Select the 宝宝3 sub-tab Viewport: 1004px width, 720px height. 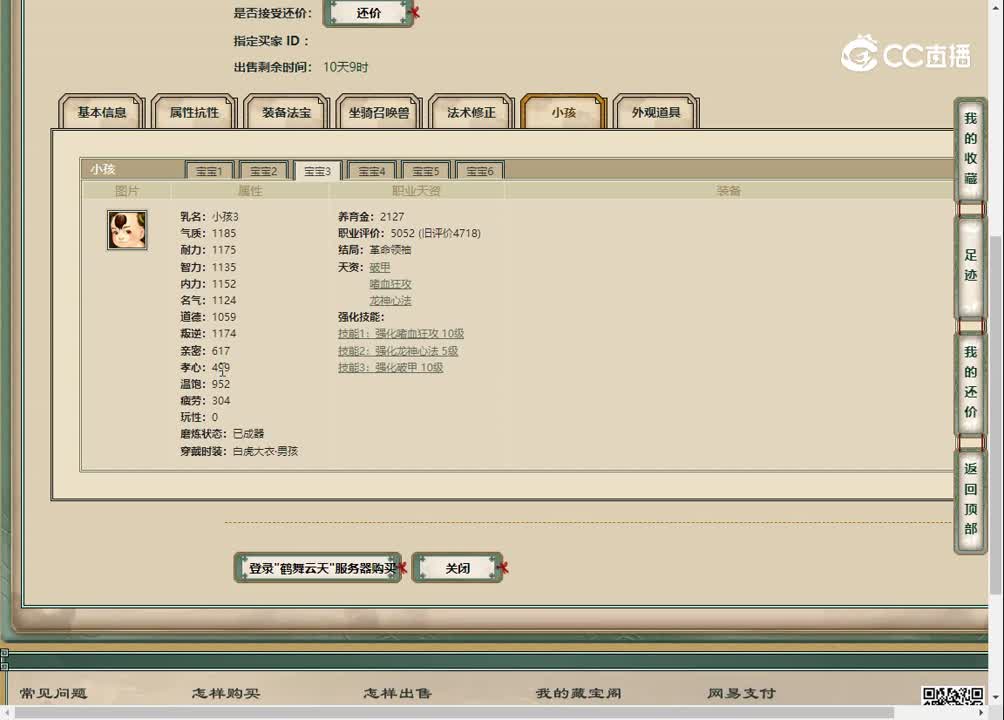point(318,171)
